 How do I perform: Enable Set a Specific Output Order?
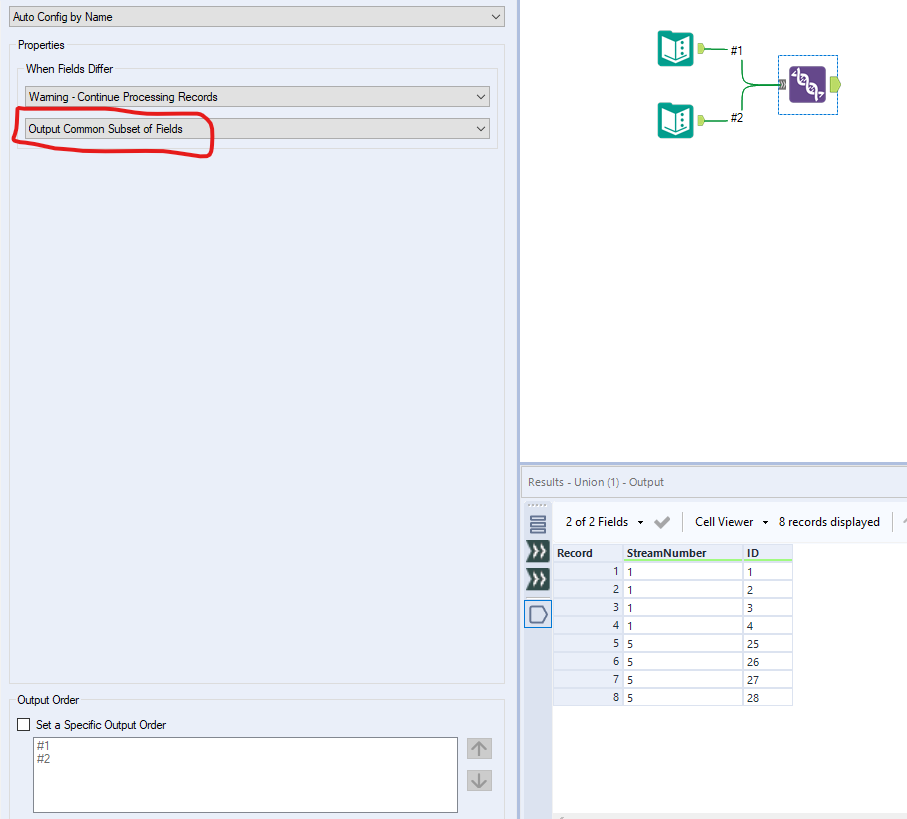[23, 723]
